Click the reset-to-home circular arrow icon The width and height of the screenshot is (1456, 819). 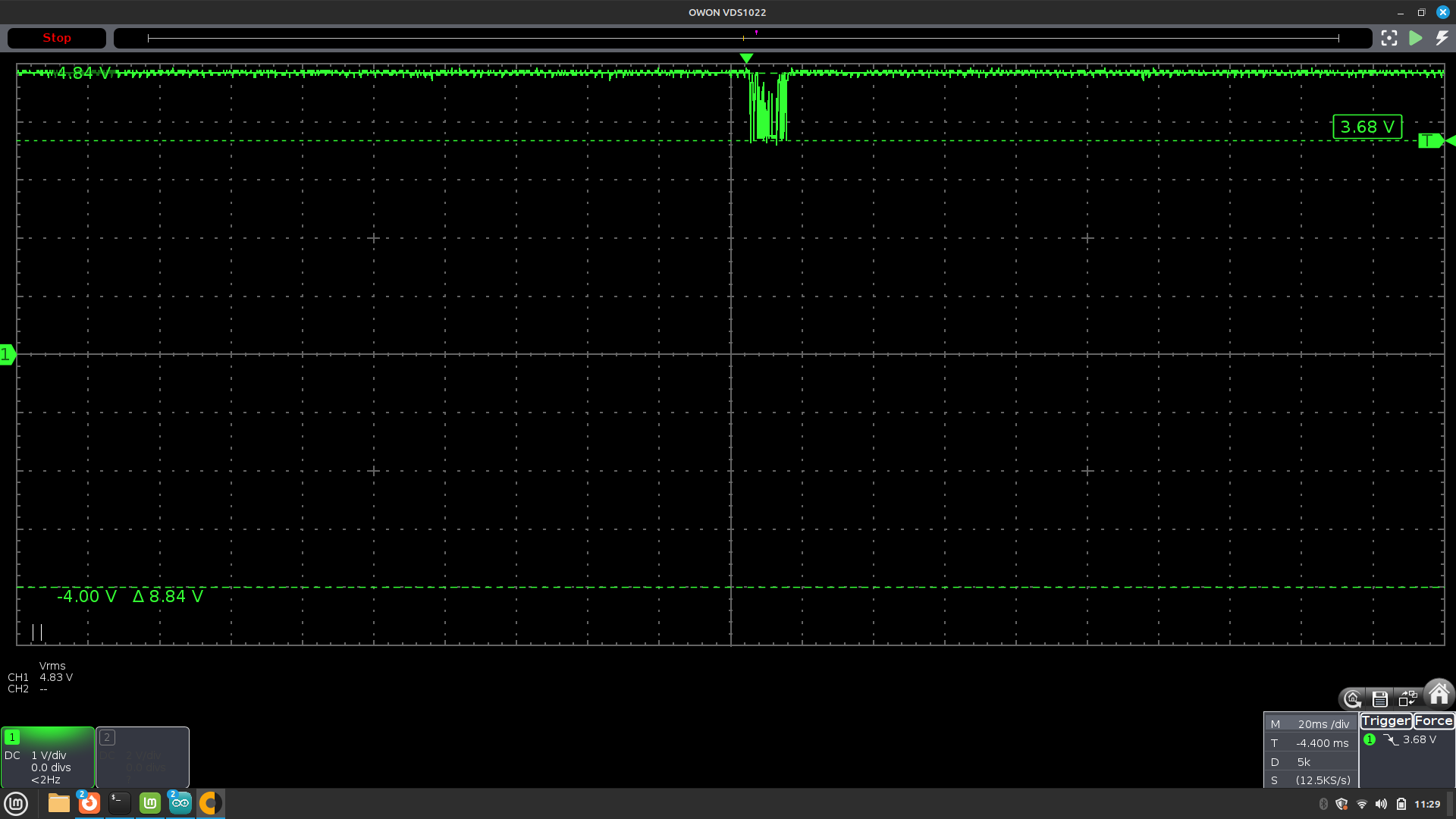pos(1352,699)
